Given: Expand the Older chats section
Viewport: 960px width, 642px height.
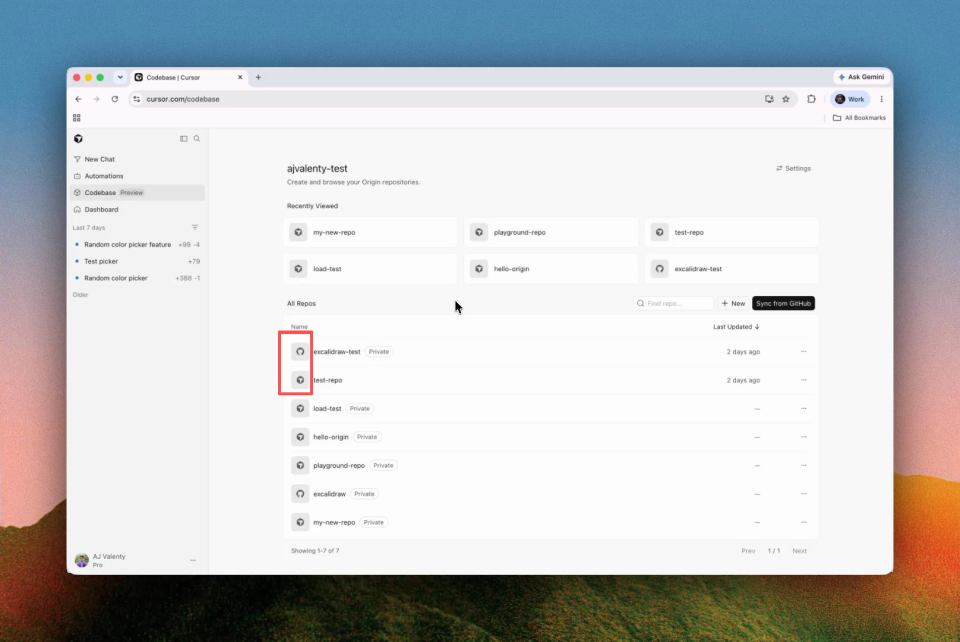Looking at the screenshot, I should click(81, 295).
